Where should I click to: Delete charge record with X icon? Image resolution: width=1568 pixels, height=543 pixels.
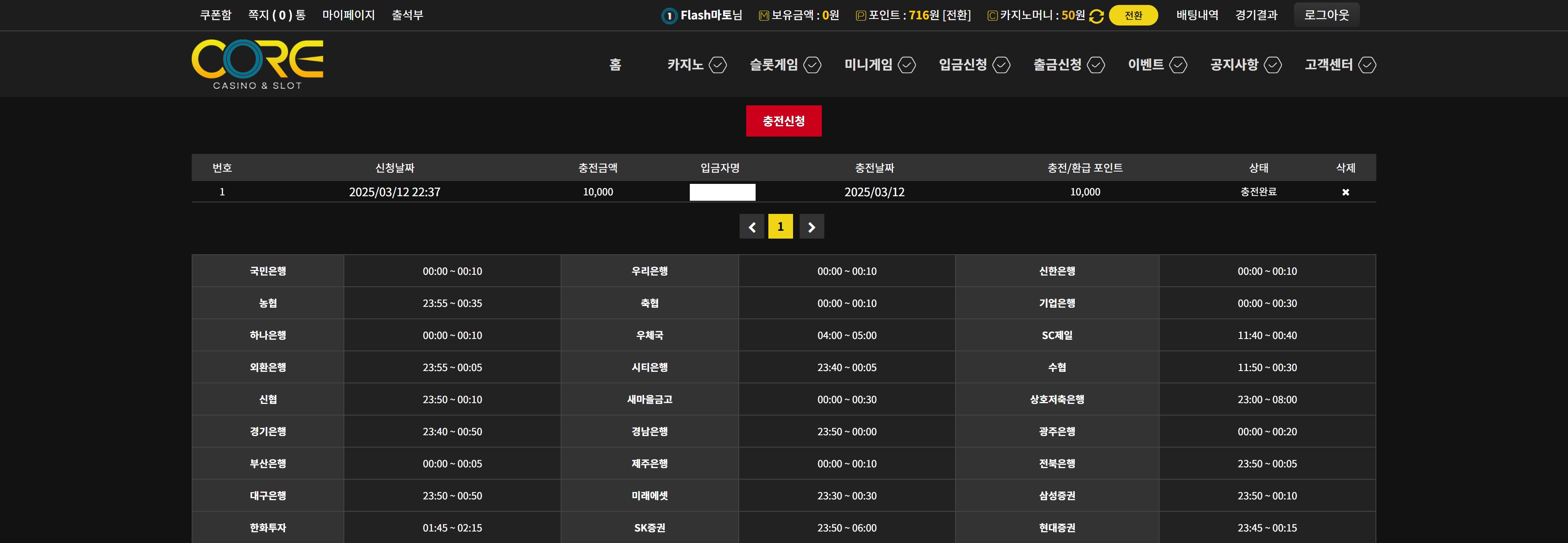1345,192
